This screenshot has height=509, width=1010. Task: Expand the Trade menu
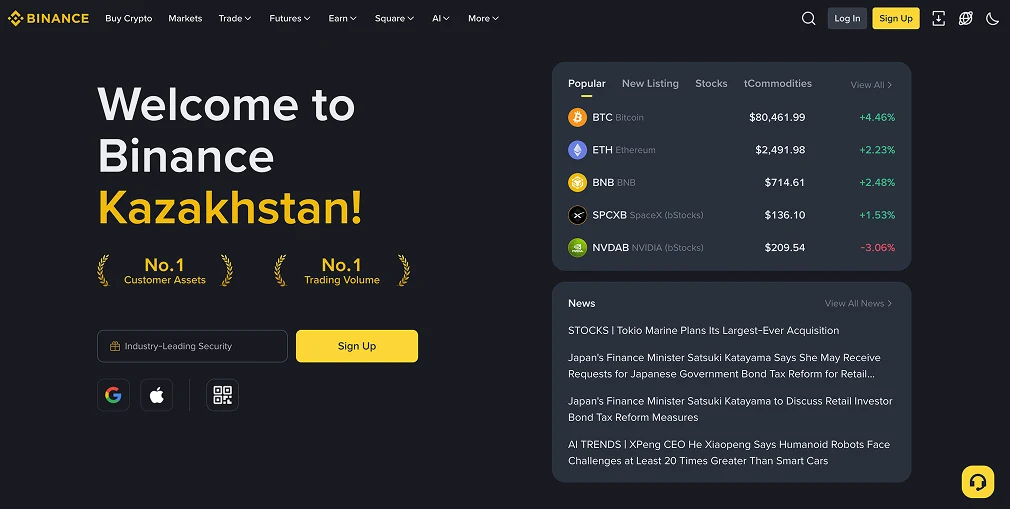click(x=234, y=18)
